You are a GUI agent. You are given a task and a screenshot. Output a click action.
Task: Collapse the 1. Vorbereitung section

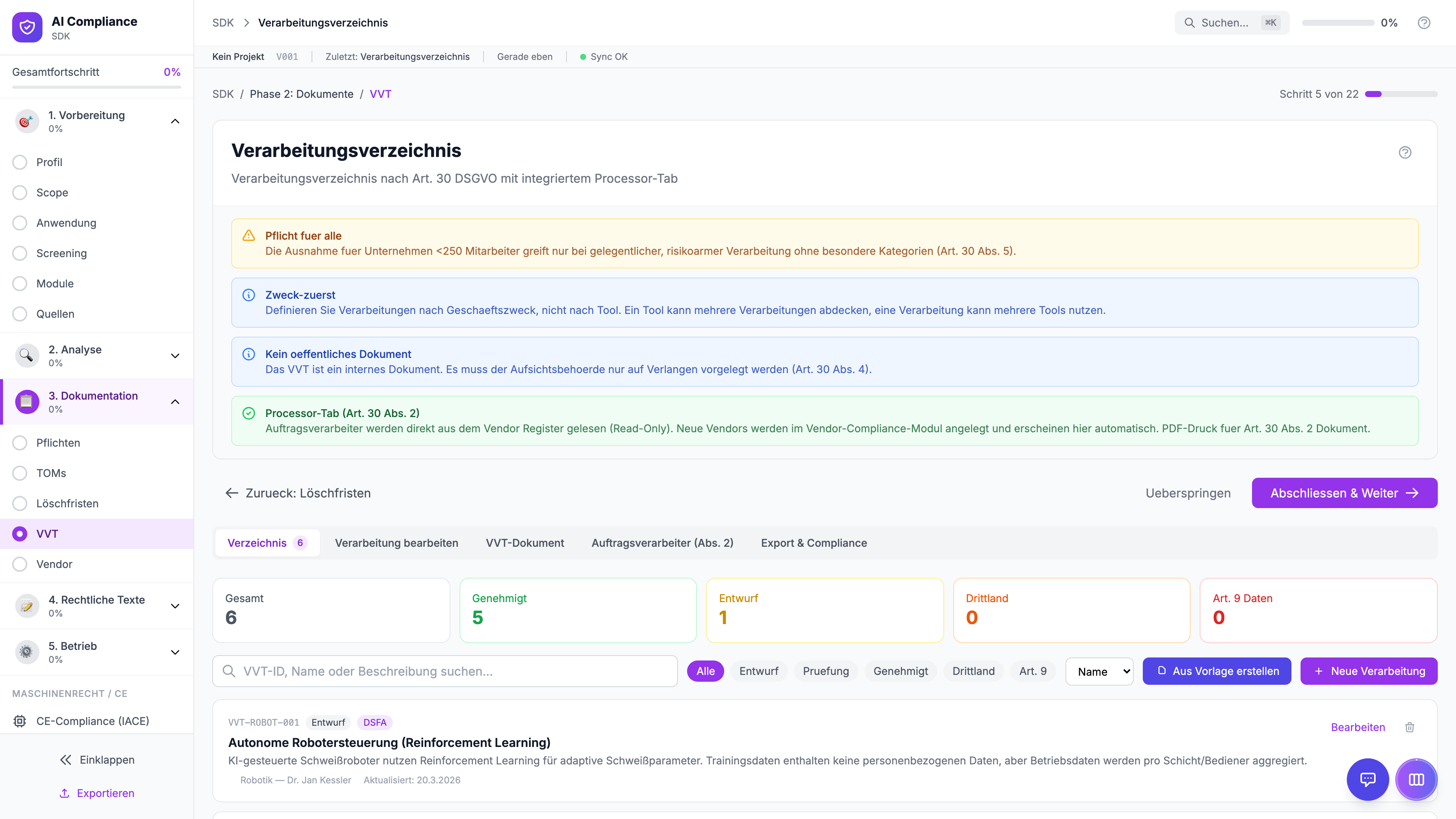175,121
